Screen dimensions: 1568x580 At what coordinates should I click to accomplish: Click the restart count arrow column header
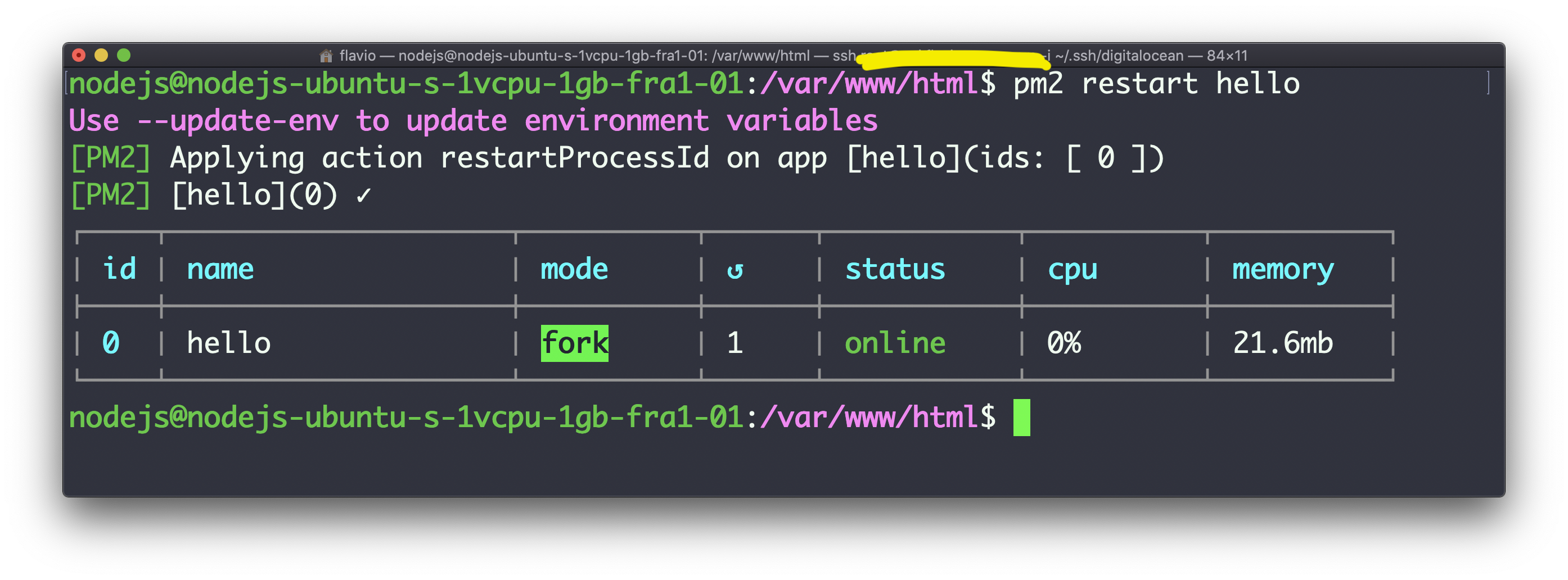[735, 270]
